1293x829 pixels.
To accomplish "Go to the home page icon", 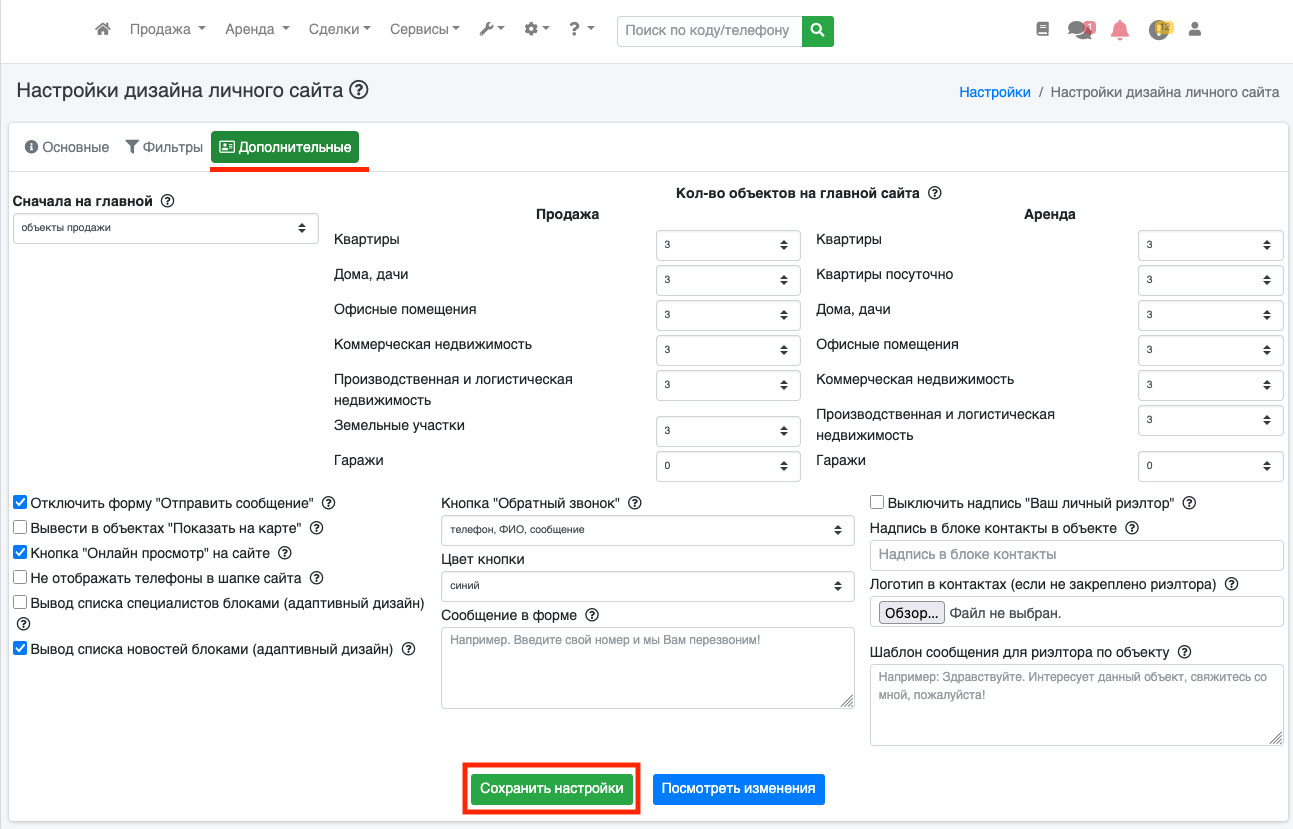I will pyautogui.click(x=102, y=30).
